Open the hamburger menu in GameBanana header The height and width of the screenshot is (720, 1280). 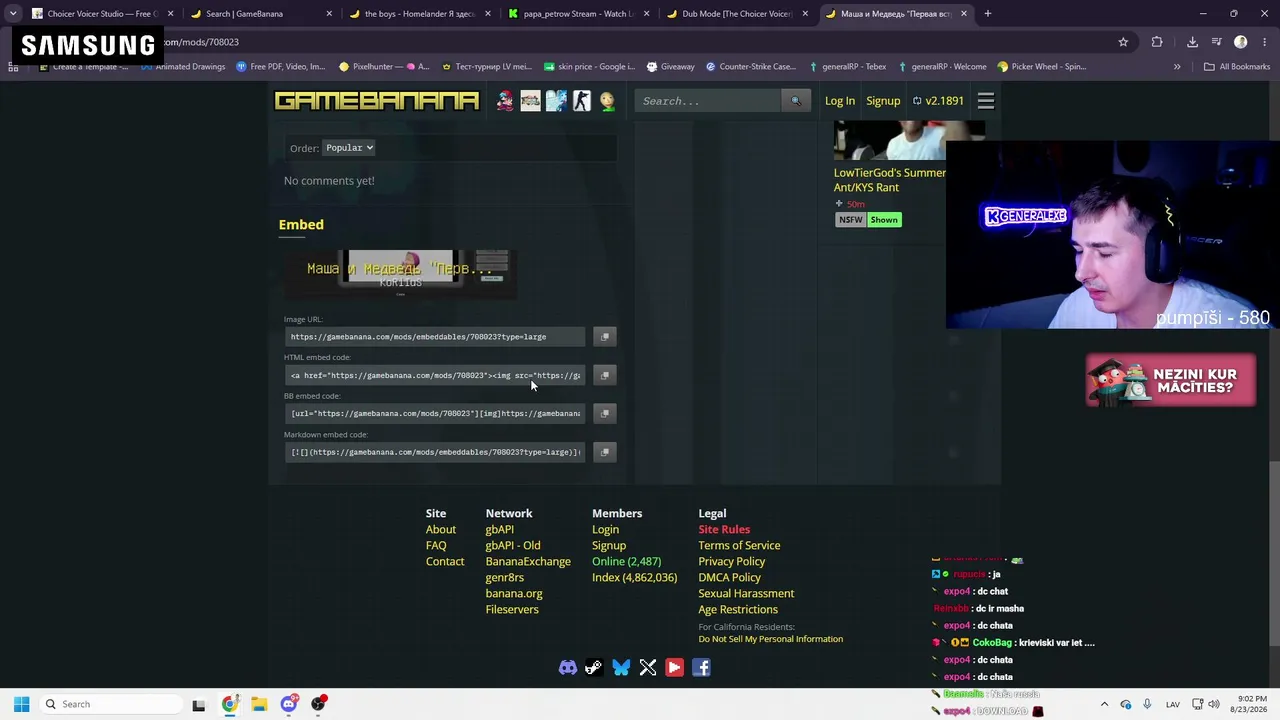click(x=986, y=101)
